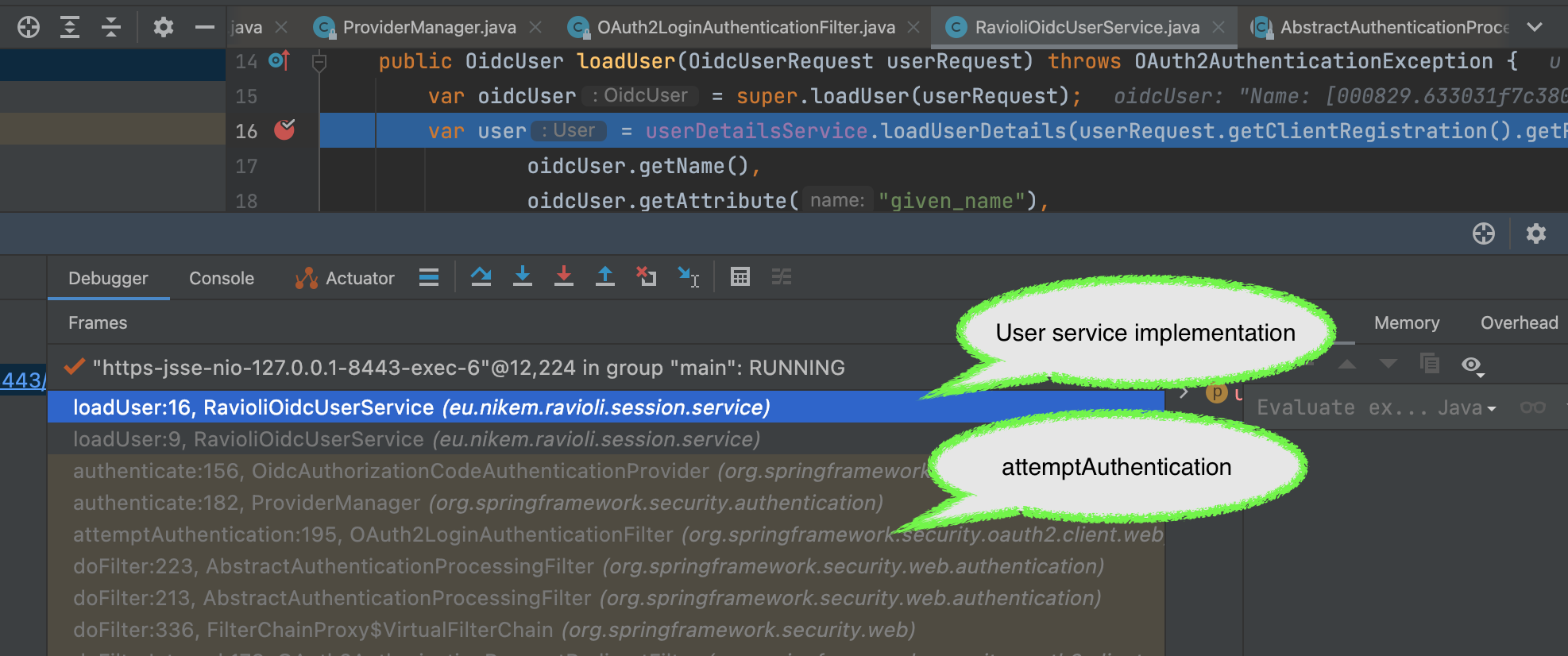Select frame doFilter:336 FilterChainProxy$VirtualFilterChain
1568x656 pixels.
tap(606, 629)
